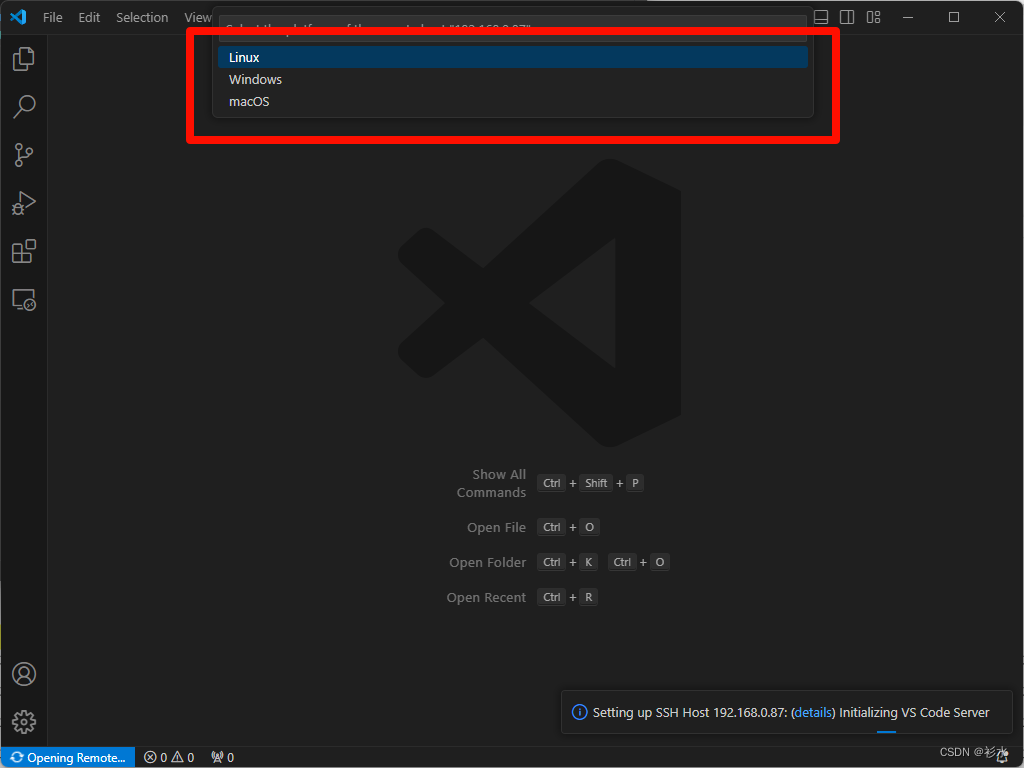Maximize the VS Code window
Image resolution: width=1024 pixels, height=768 pixels.
click(x=954, y=18)
